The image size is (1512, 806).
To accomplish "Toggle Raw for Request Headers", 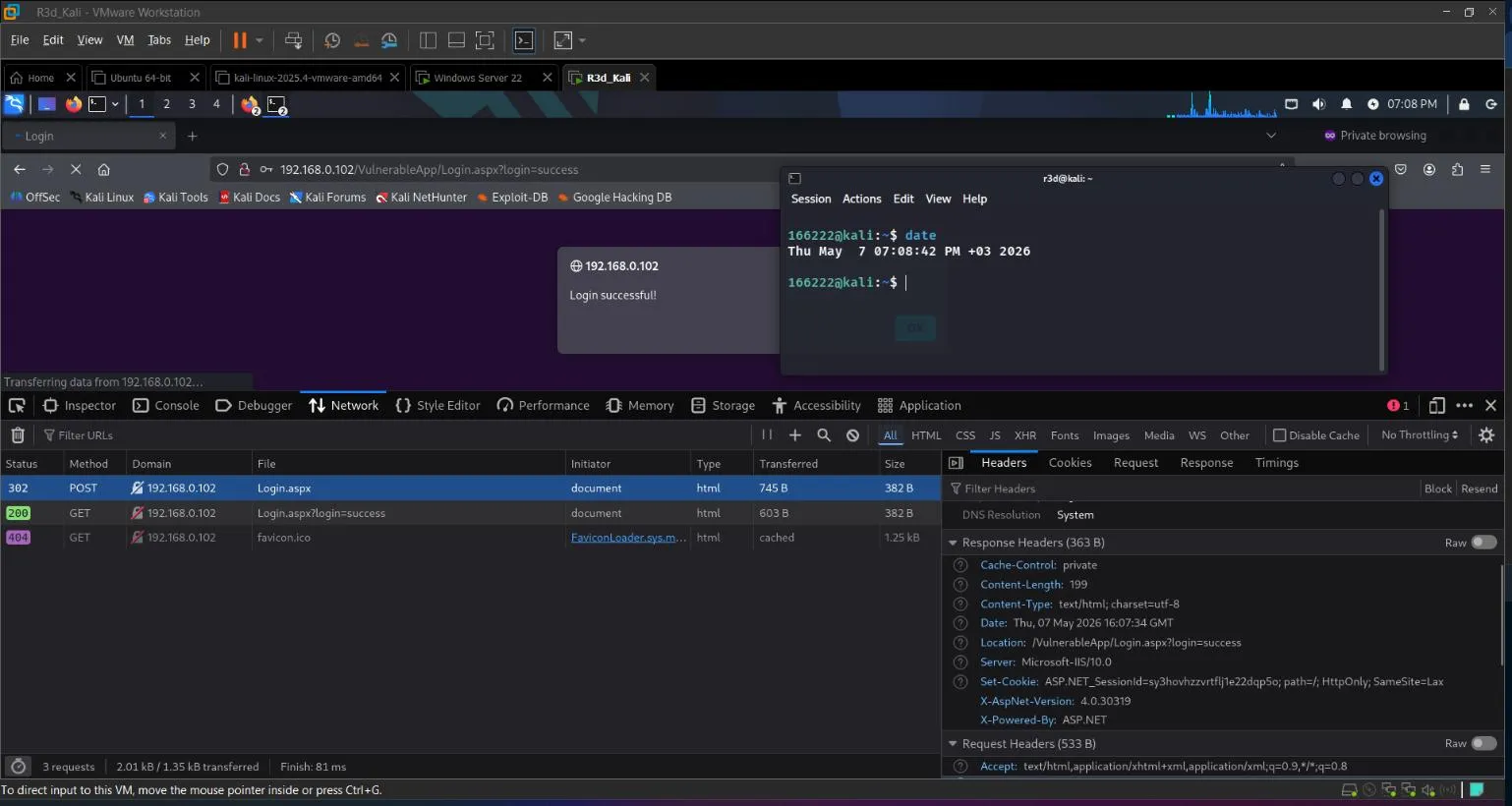I will [x=1483, y=744].
